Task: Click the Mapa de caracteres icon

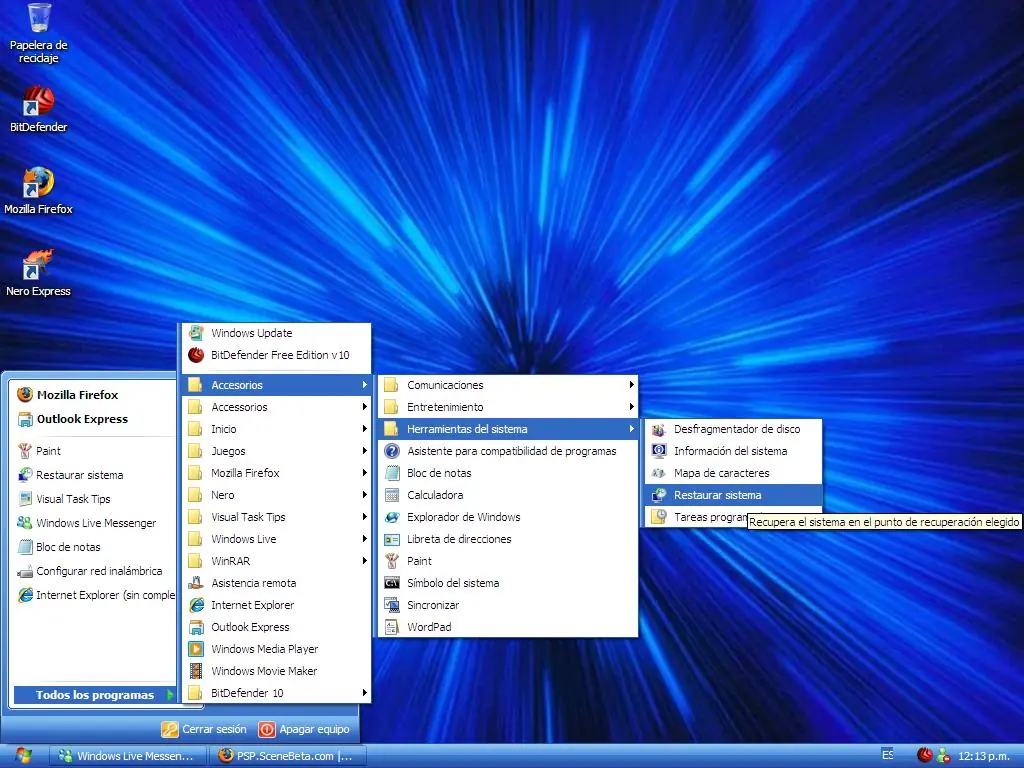Action: (x=659, y=473)
